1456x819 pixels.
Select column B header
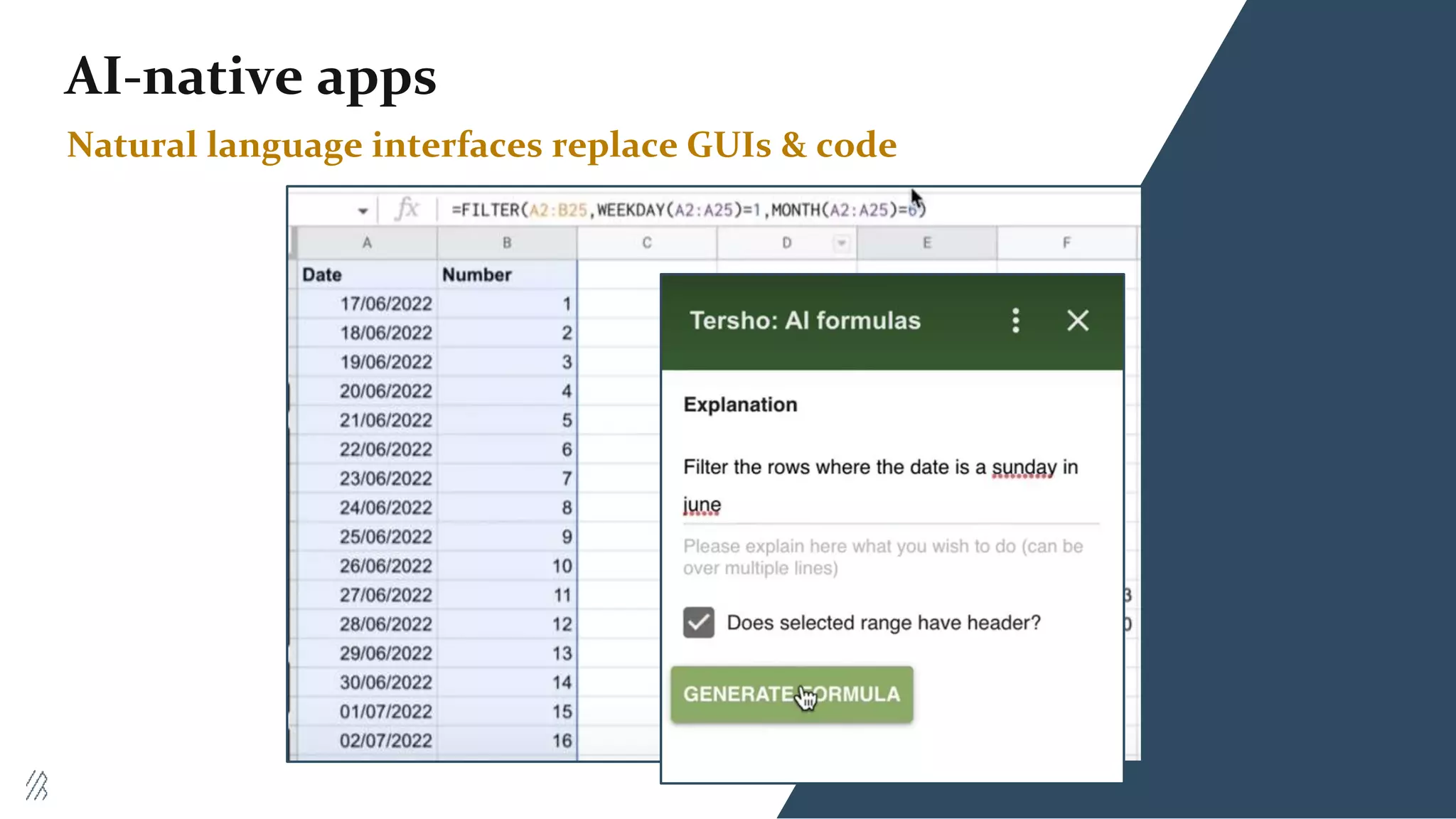point(507,243)
